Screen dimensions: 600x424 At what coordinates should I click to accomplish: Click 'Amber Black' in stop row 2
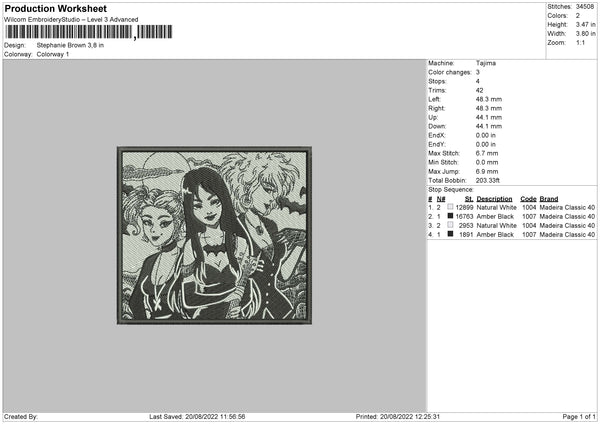[495, 217]
